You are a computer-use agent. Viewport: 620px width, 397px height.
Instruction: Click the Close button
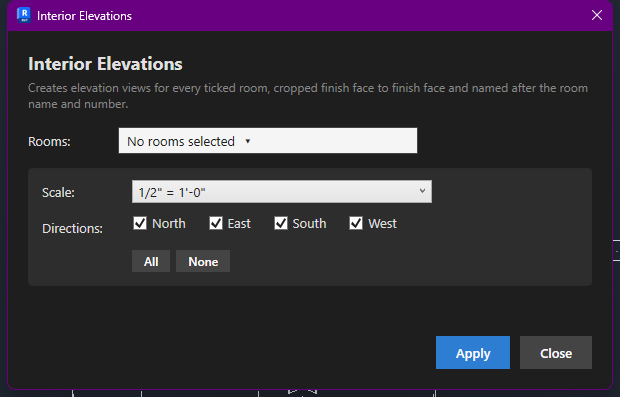click(556, 353)
